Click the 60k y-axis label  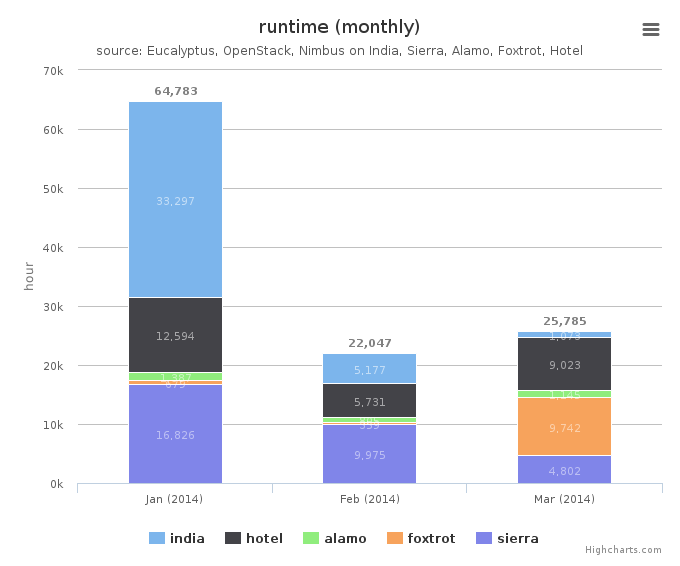(x=53, y=130)
